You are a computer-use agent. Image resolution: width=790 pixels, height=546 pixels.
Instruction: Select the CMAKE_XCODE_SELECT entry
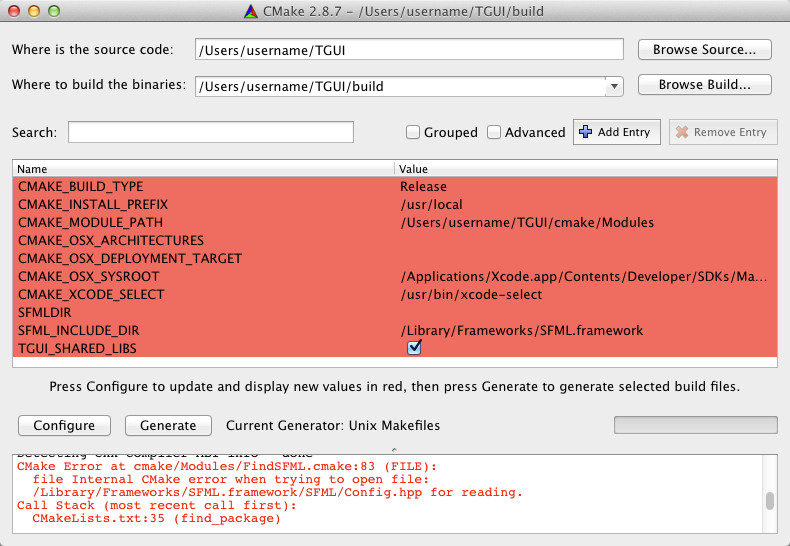coord(91,294)
